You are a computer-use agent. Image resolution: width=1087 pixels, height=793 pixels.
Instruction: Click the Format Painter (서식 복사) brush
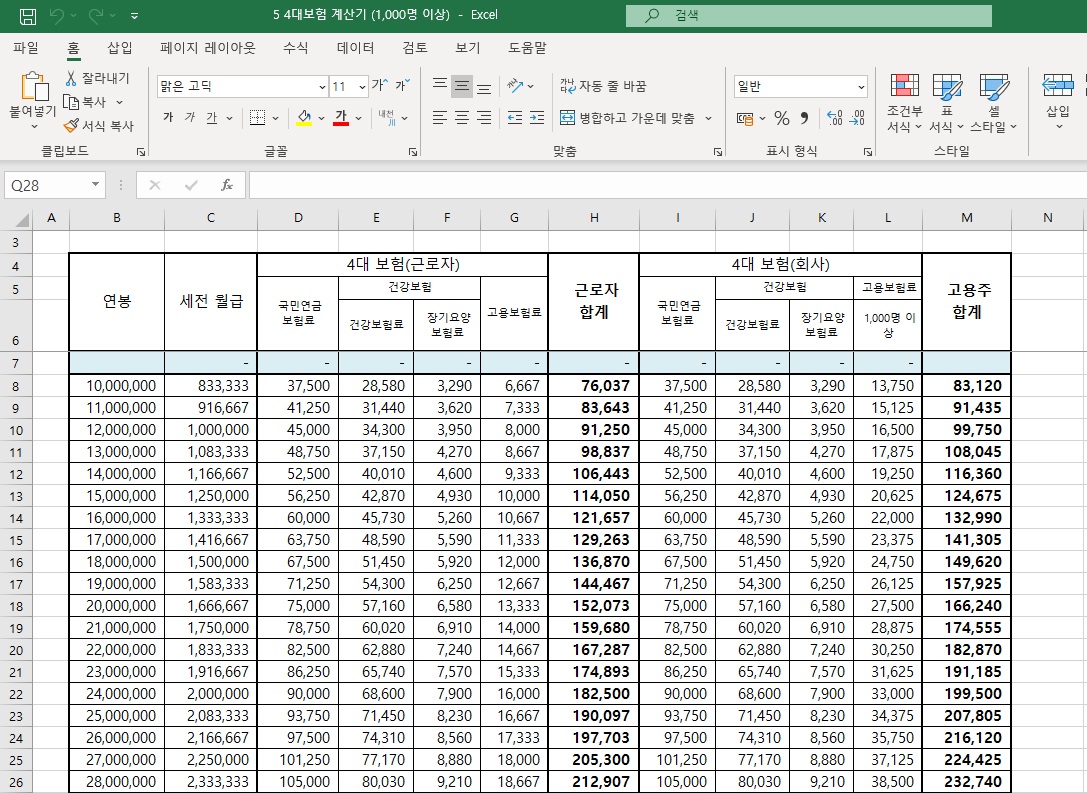(x=71, y=125)
